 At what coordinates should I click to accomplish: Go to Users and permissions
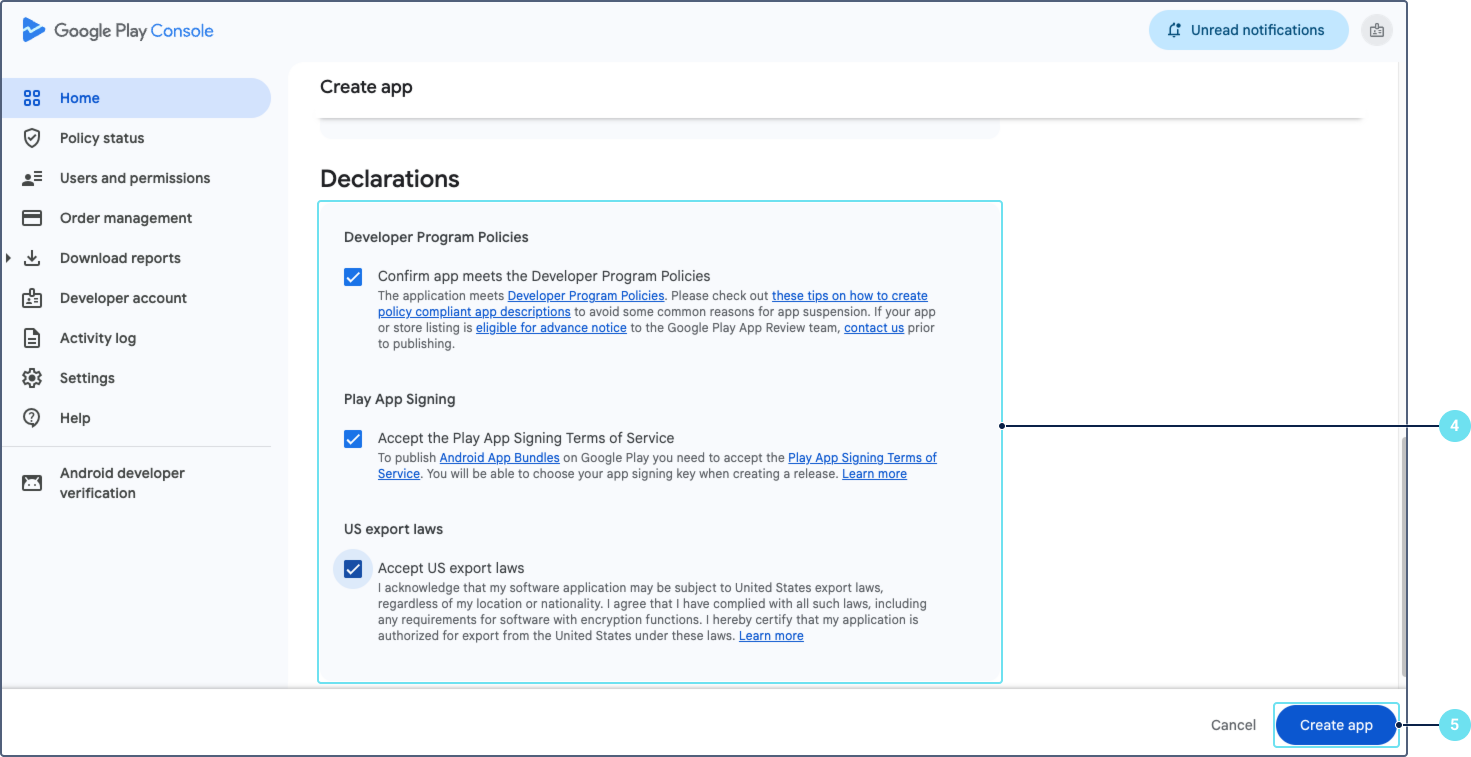[x=136, y=178]
